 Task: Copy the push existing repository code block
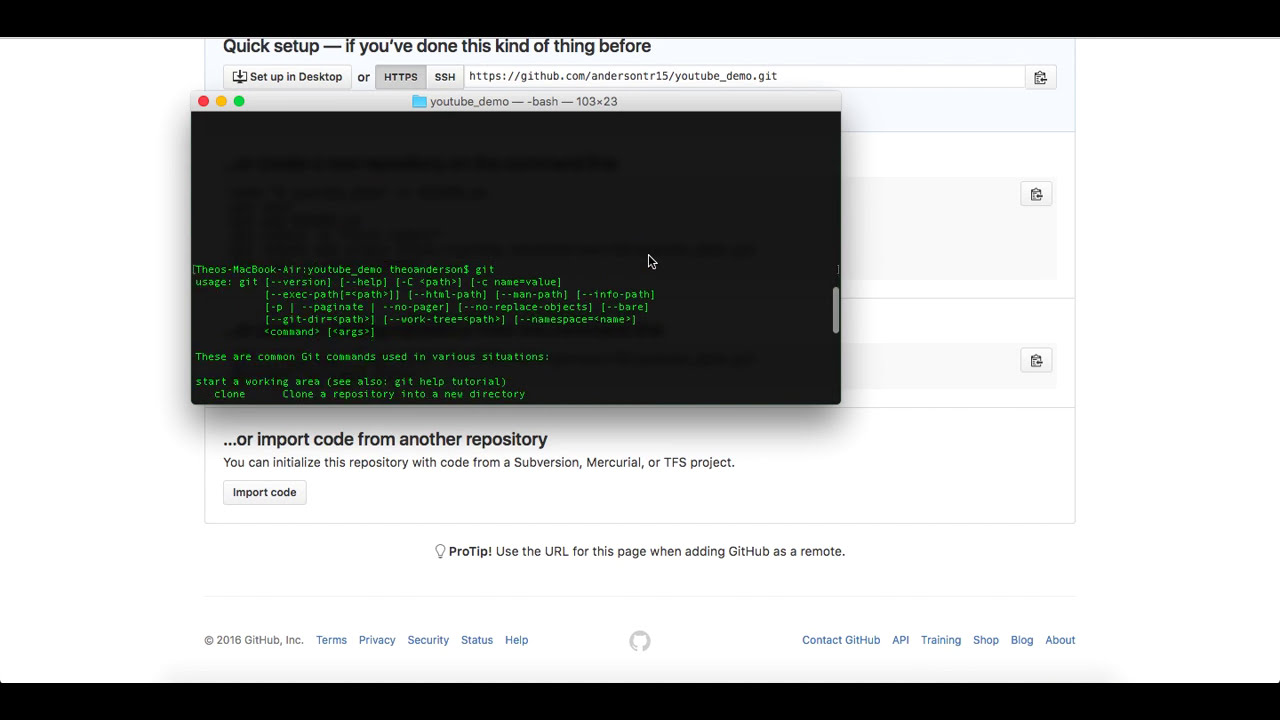coord(1036,360)
